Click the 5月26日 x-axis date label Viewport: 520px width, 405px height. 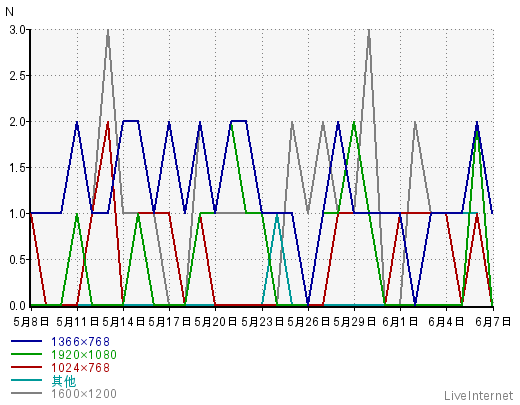[308, 322]
